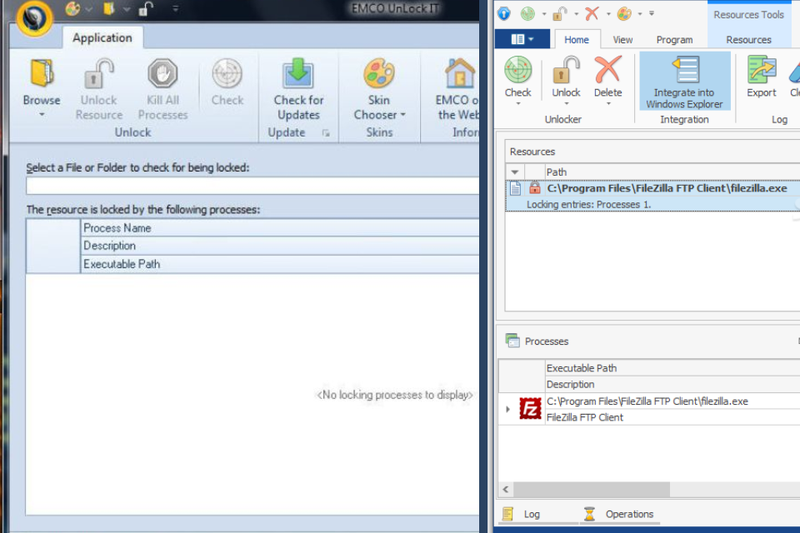
Task: Expand the Skin Chooser dropdown arrow
Action: coord(403,115)
